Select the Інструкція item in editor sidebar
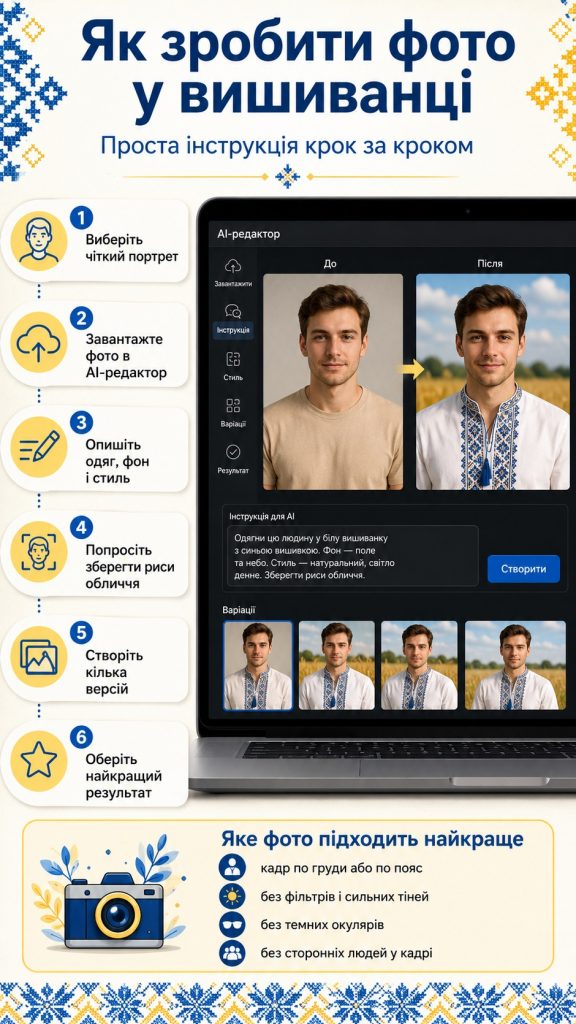 [233, 320]
